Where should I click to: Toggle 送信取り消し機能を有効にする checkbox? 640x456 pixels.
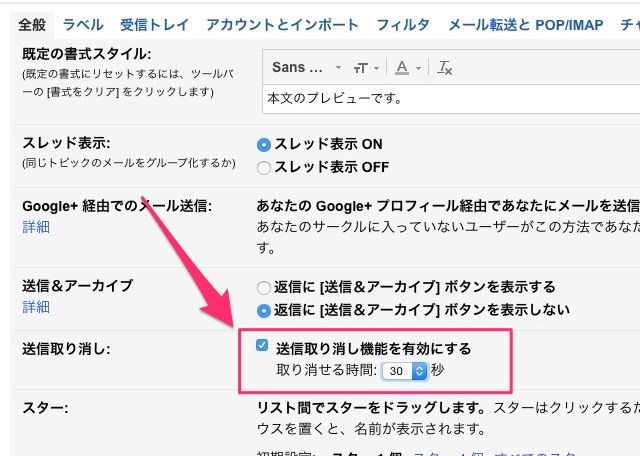click(262, 345)
